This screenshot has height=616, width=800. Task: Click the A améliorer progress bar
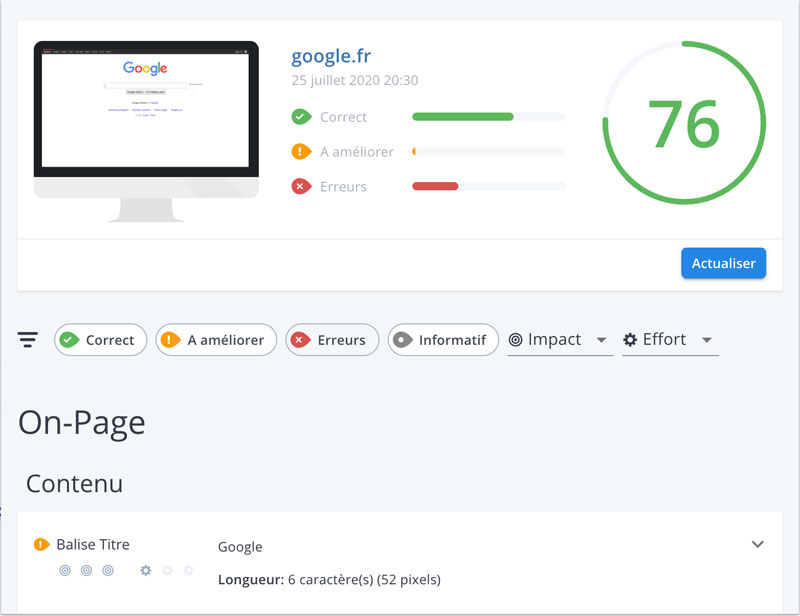pyautogui.click(x=489, y=152)
